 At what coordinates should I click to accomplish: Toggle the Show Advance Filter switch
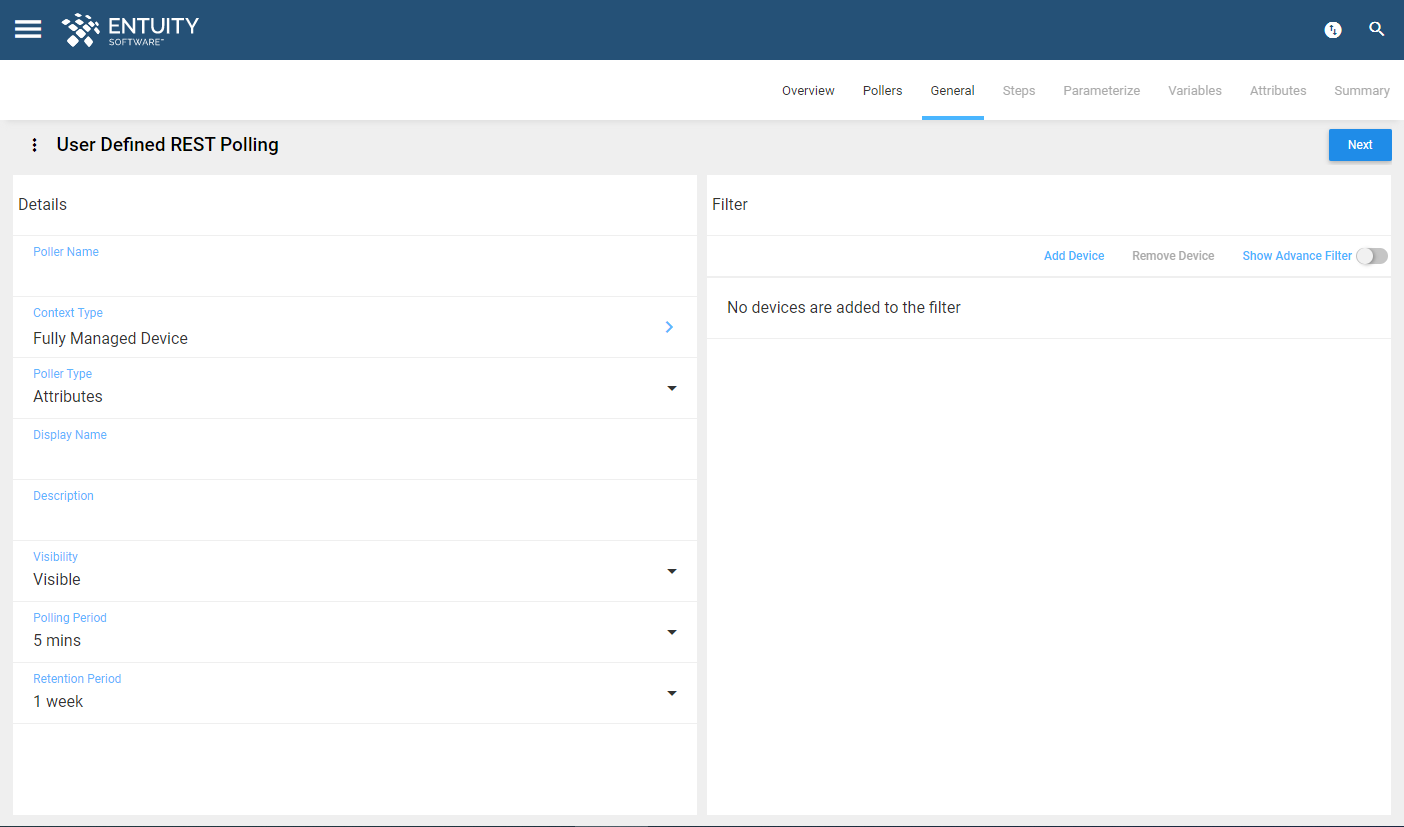(1372, 256)
